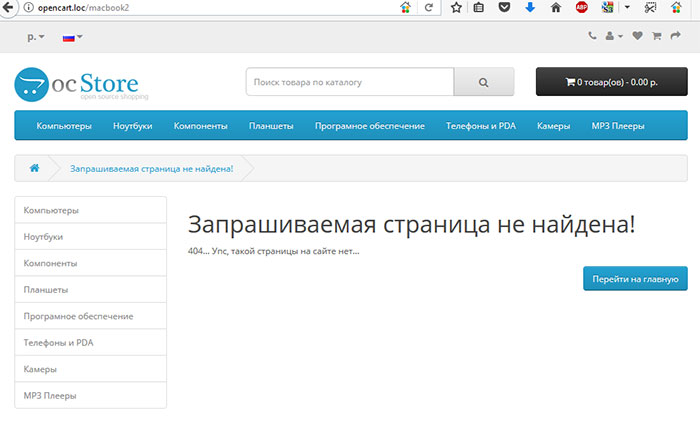Image resolution: width=700 pixels, height=423 pixels.
Task: Open the currency selector р. dropdown
Action: click(x=36, y=37)
